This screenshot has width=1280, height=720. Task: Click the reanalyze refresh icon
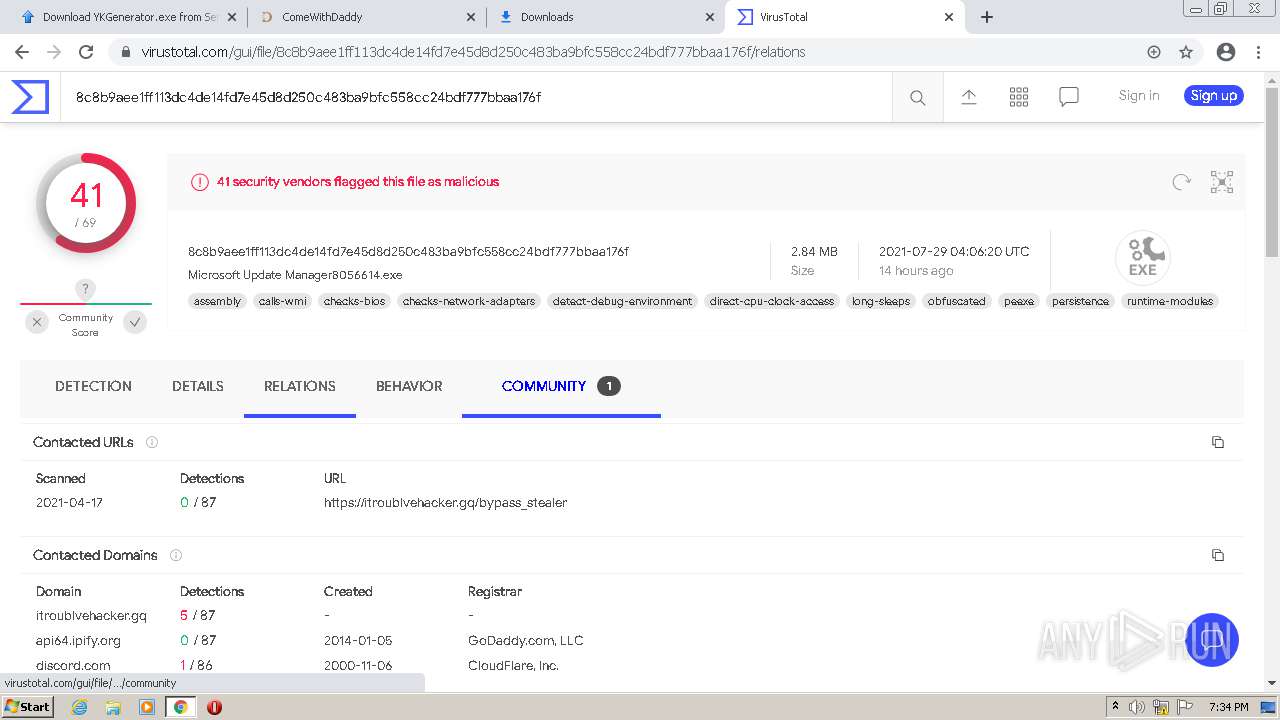1182,181
